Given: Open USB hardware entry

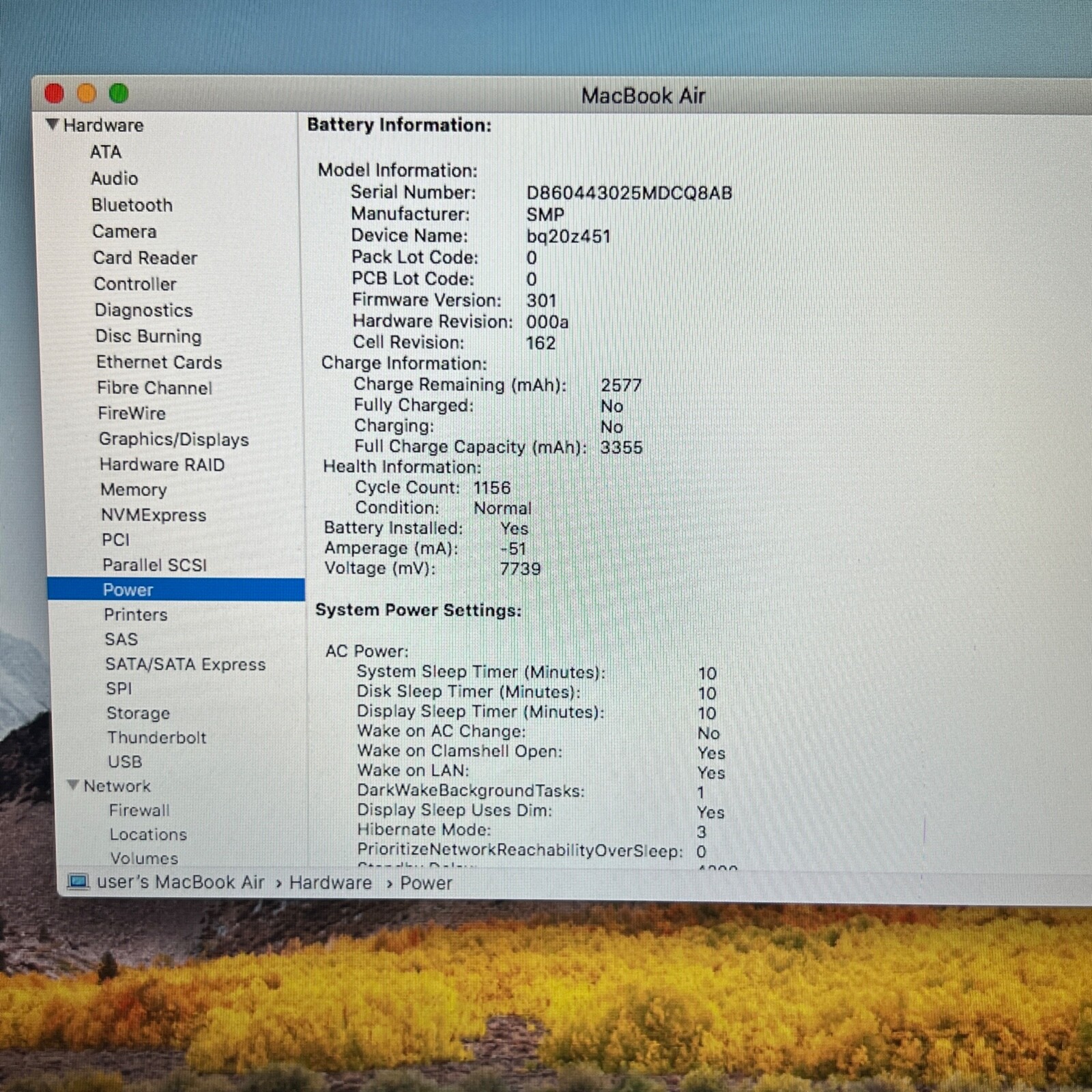Looking at the screenshot, I should [125, 762].
